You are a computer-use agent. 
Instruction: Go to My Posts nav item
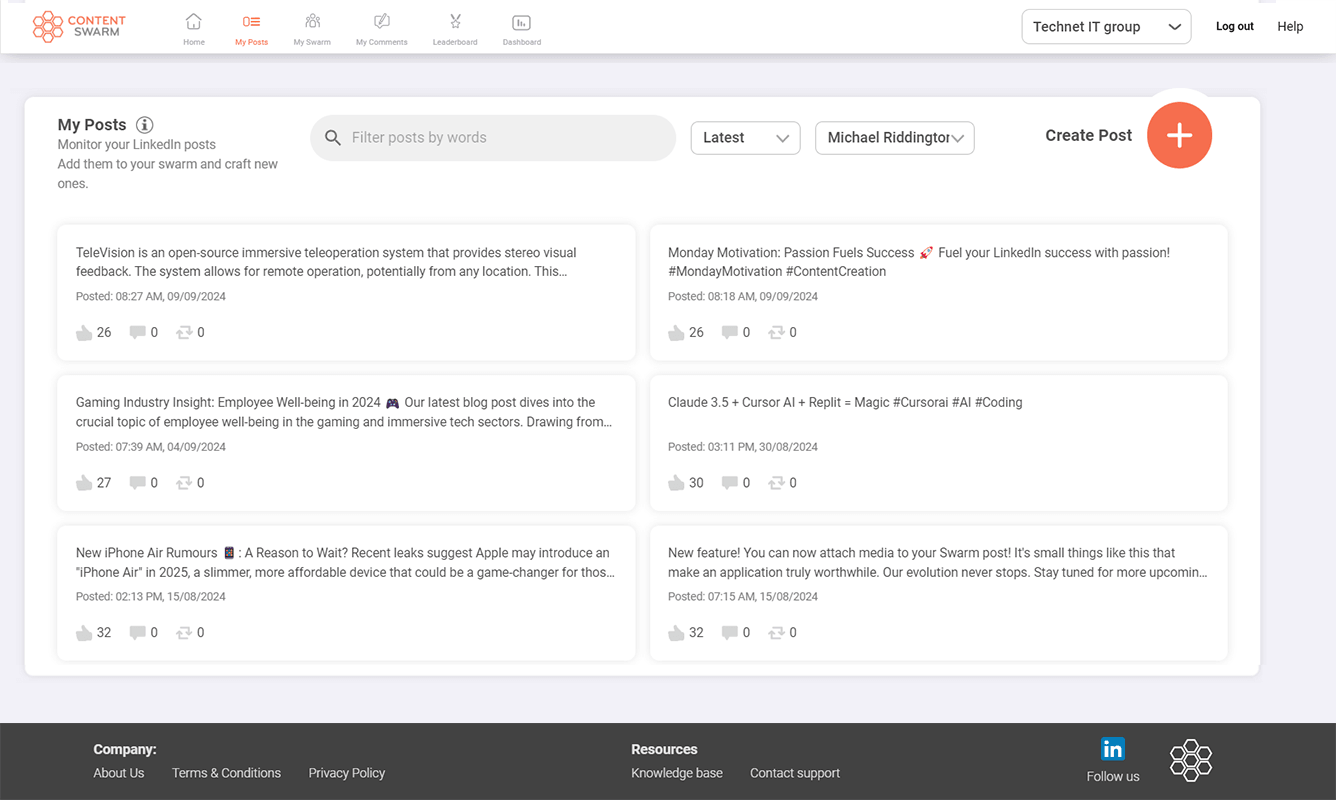(251, 29)
